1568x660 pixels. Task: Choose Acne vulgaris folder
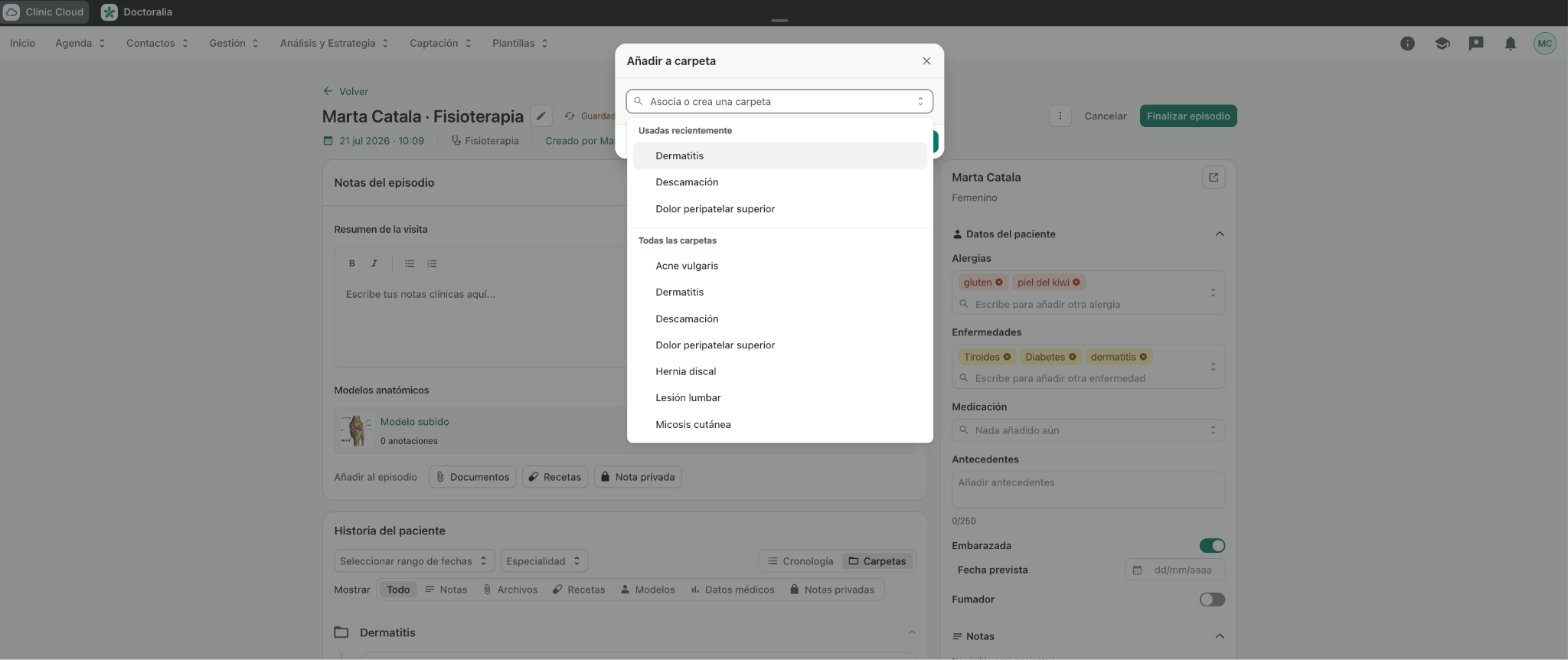coord(779,266)
